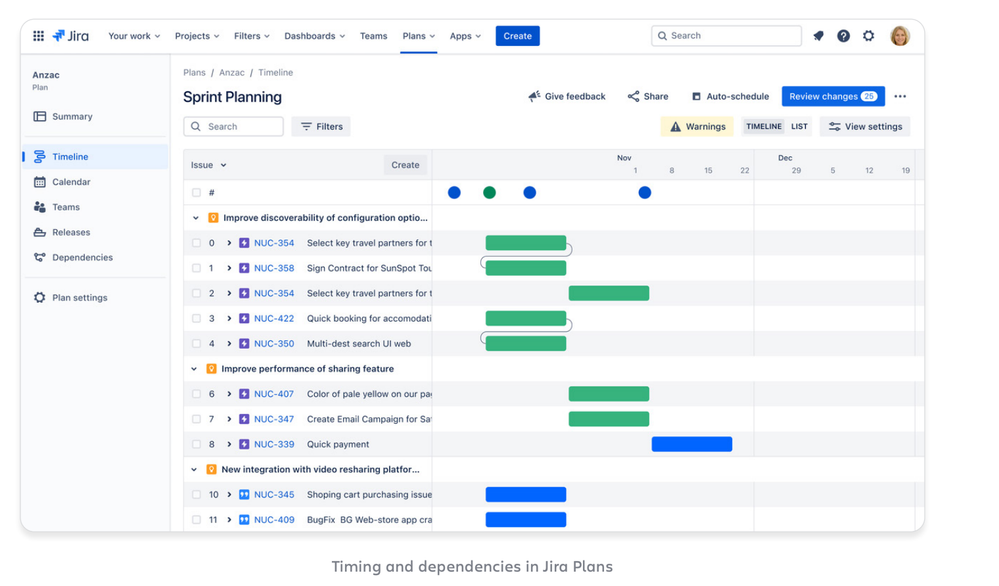Click the plan Search field beside Filters

coord(233,127)
